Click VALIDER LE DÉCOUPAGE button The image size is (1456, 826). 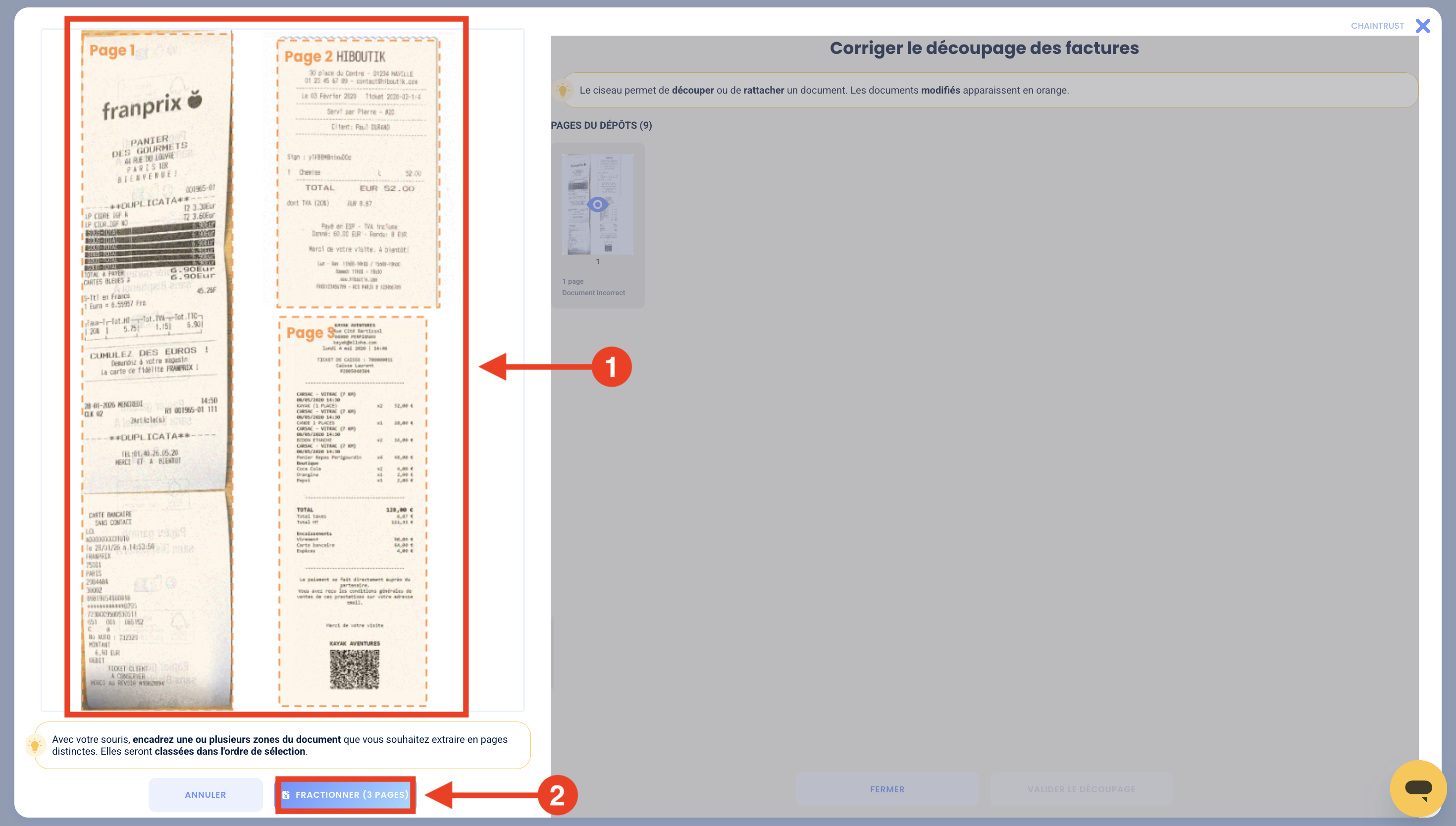pos(1081,788)
